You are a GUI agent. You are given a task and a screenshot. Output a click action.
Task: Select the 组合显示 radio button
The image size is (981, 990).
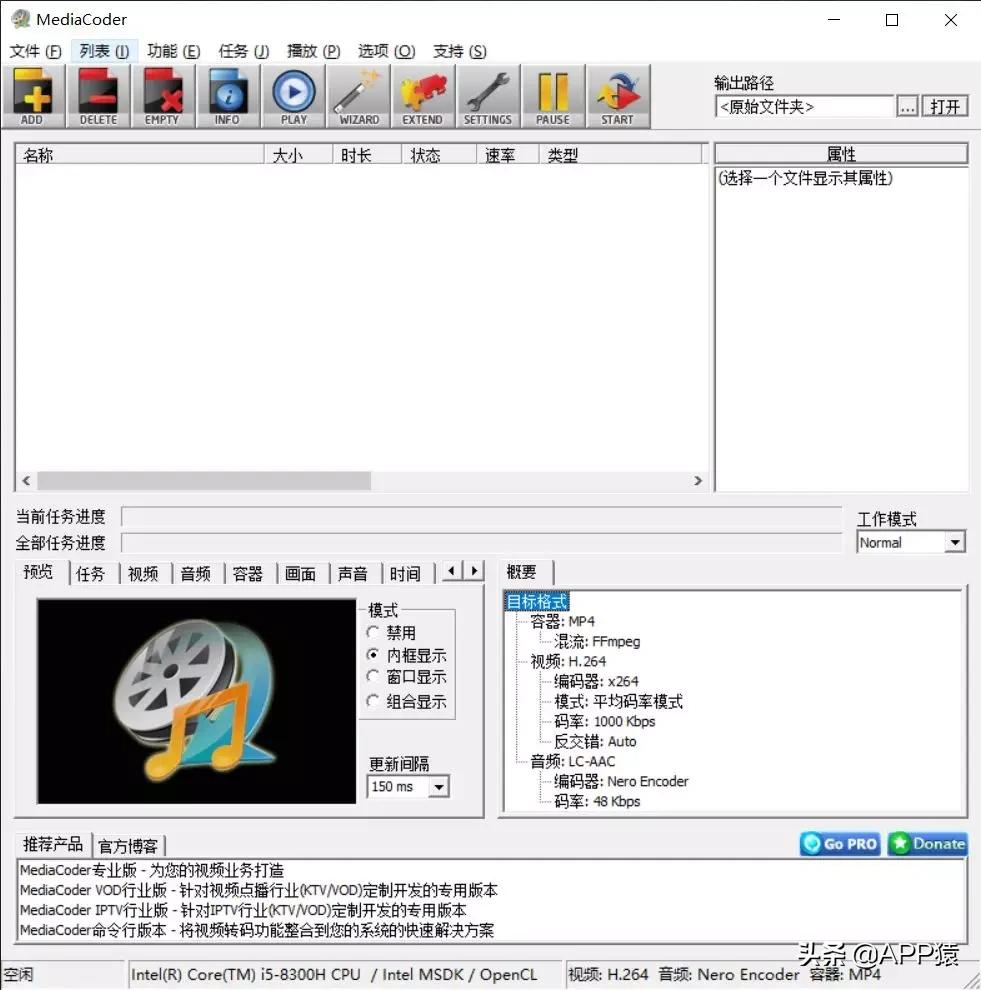[373, 701]
